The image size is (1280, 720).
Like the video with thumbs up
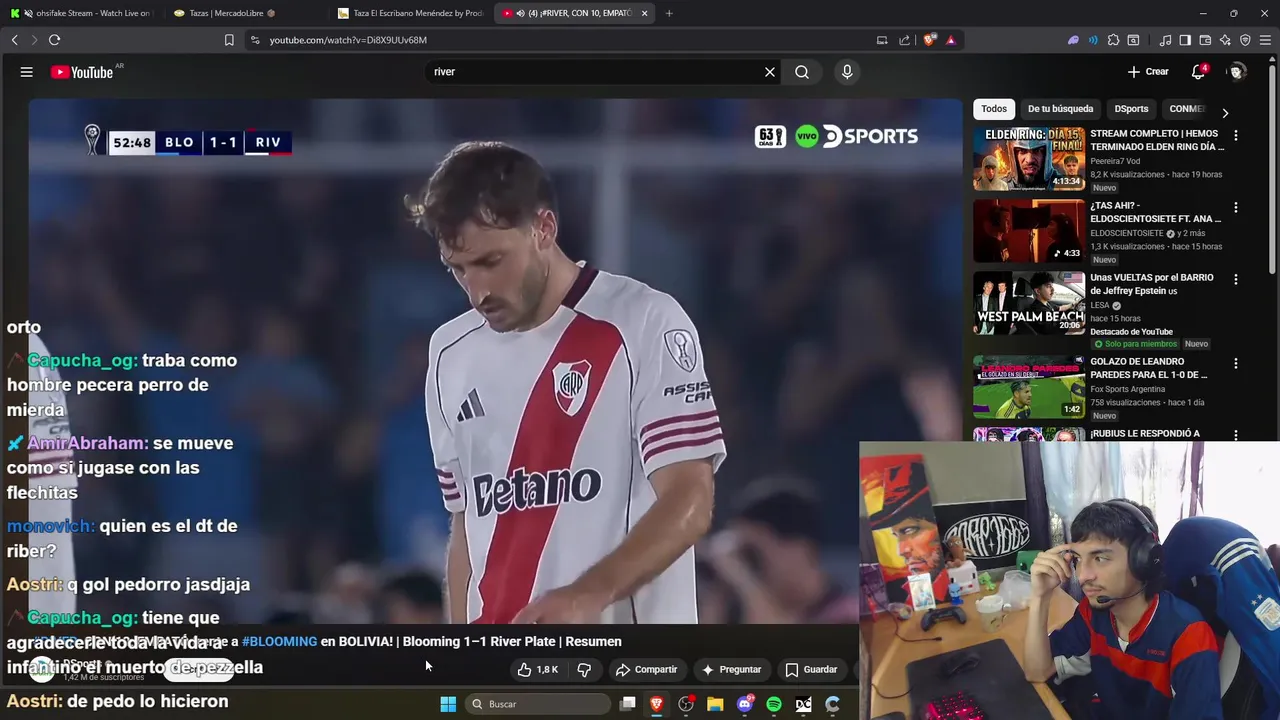click(537, 670)
